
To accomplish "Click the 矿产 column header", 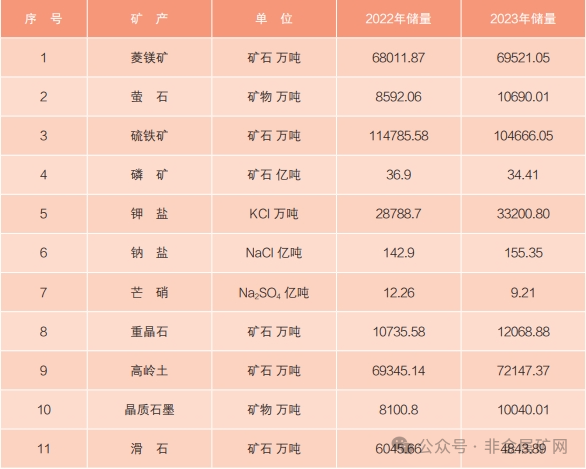I will tap(149, 18).
